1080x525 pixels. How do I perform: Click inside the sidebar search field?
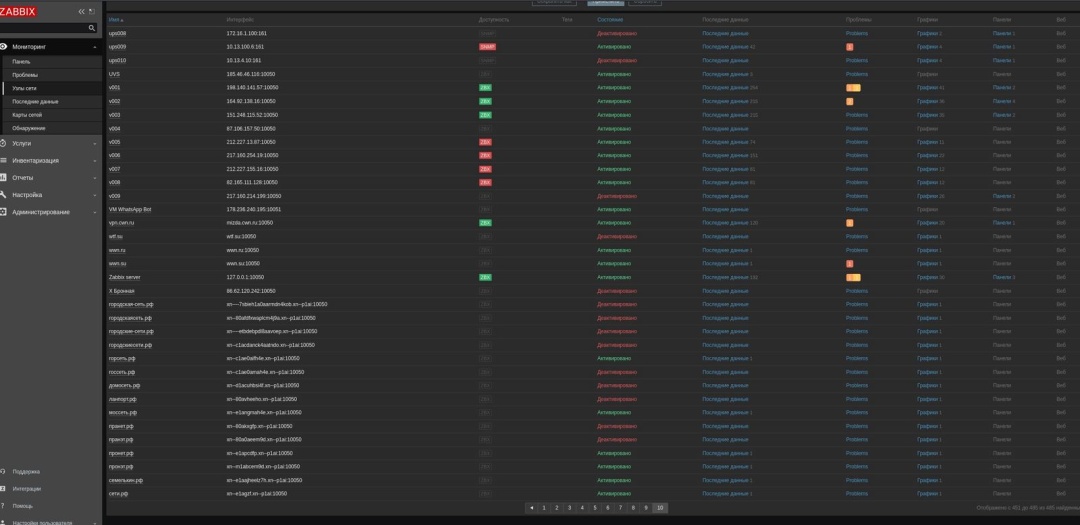[45, 28]
